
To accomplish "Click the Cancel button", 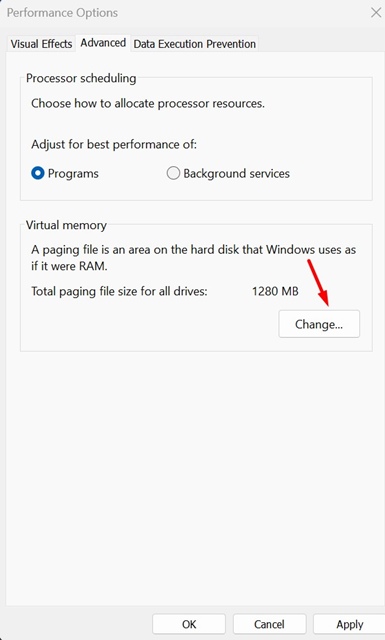I will [269, 624].
